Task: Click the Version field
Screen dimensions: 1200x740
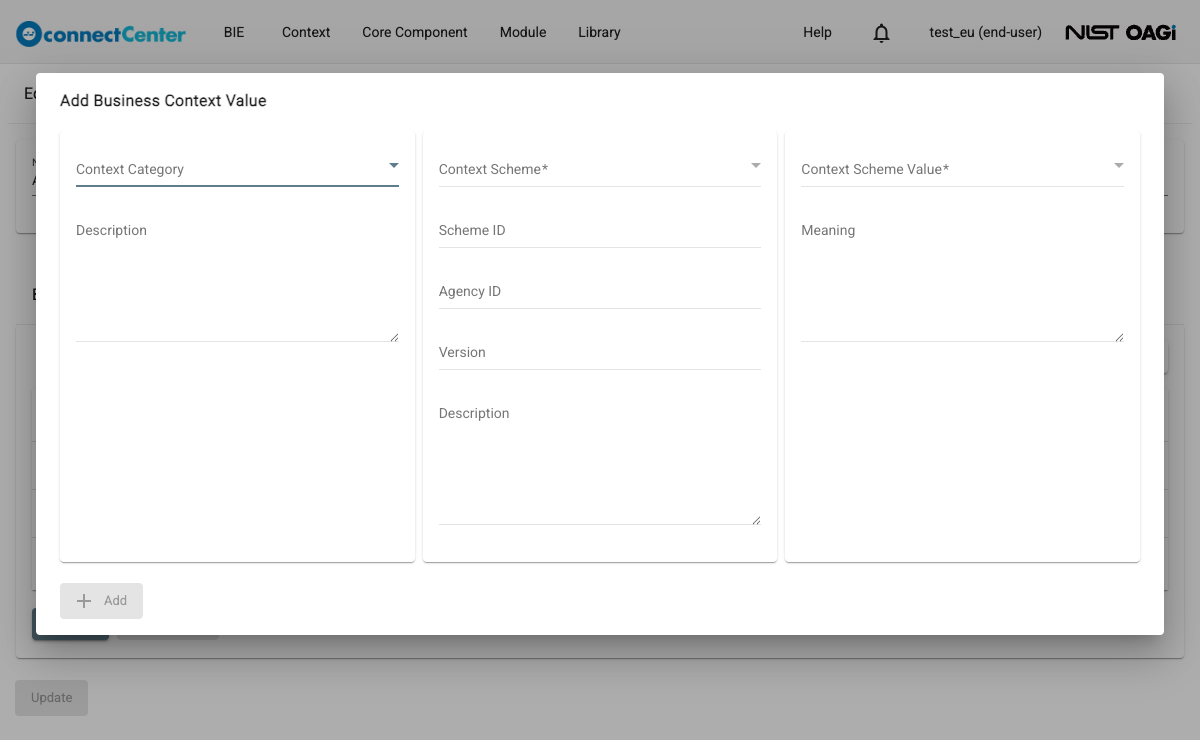Action: click(x=600, y=352)
